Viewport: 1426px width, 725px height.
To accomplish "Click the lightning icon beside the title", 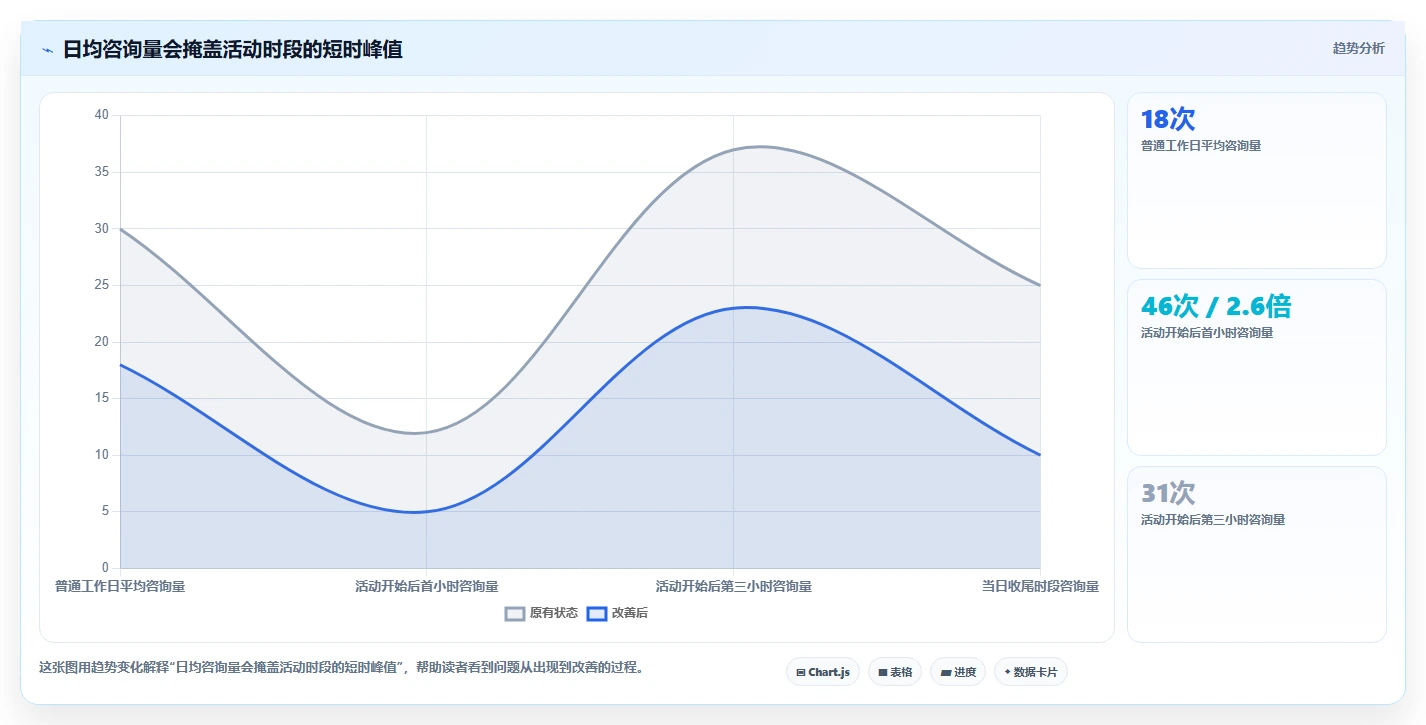I will click(x=47, y=50).
